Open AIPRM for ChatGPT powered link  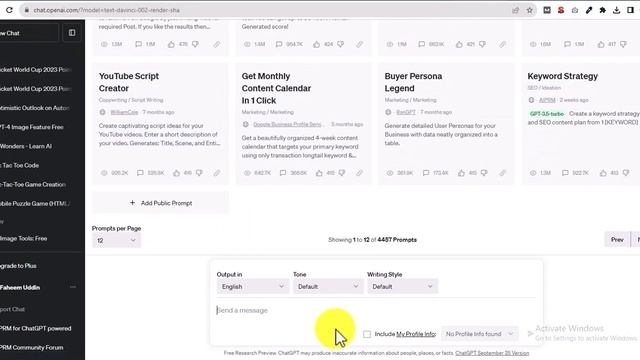pyautogui.click(x=36, y=329)
